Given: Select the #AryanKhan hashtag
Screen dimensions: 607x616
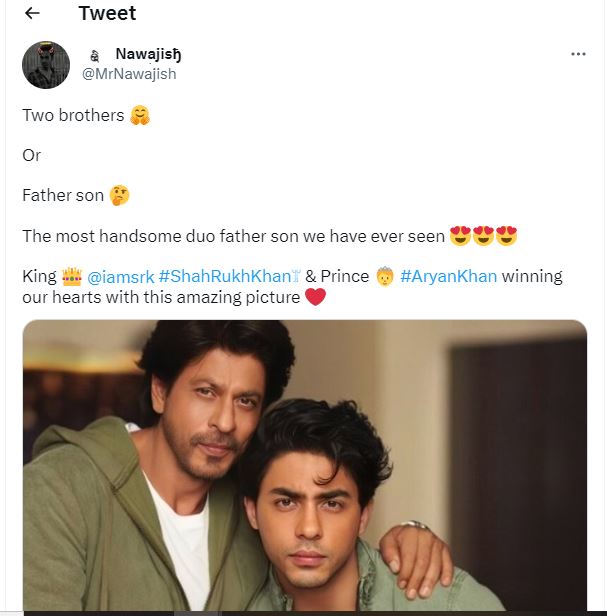Looking at the screenshot, I should tap(448, 276).
